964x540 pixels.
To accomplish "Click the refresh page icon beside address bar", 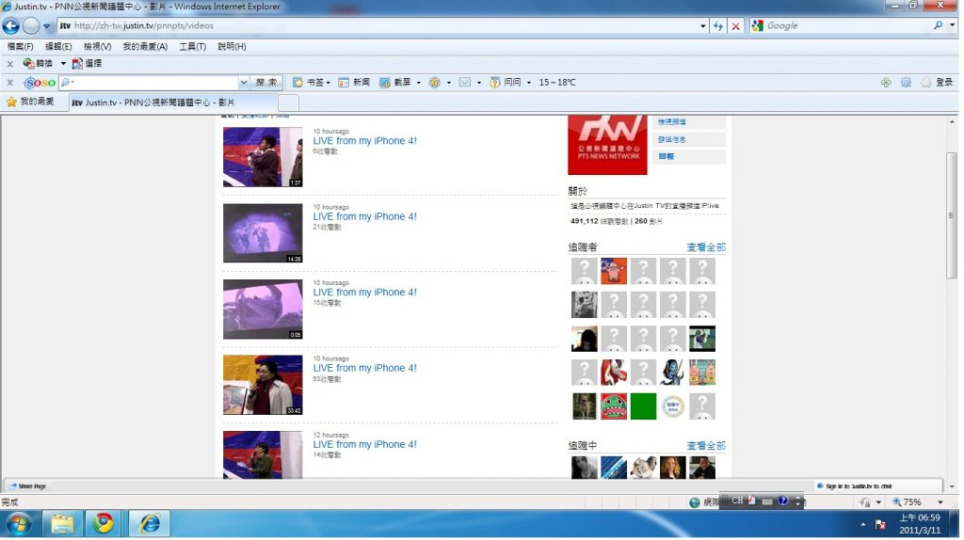I will [x=718, y=26].
